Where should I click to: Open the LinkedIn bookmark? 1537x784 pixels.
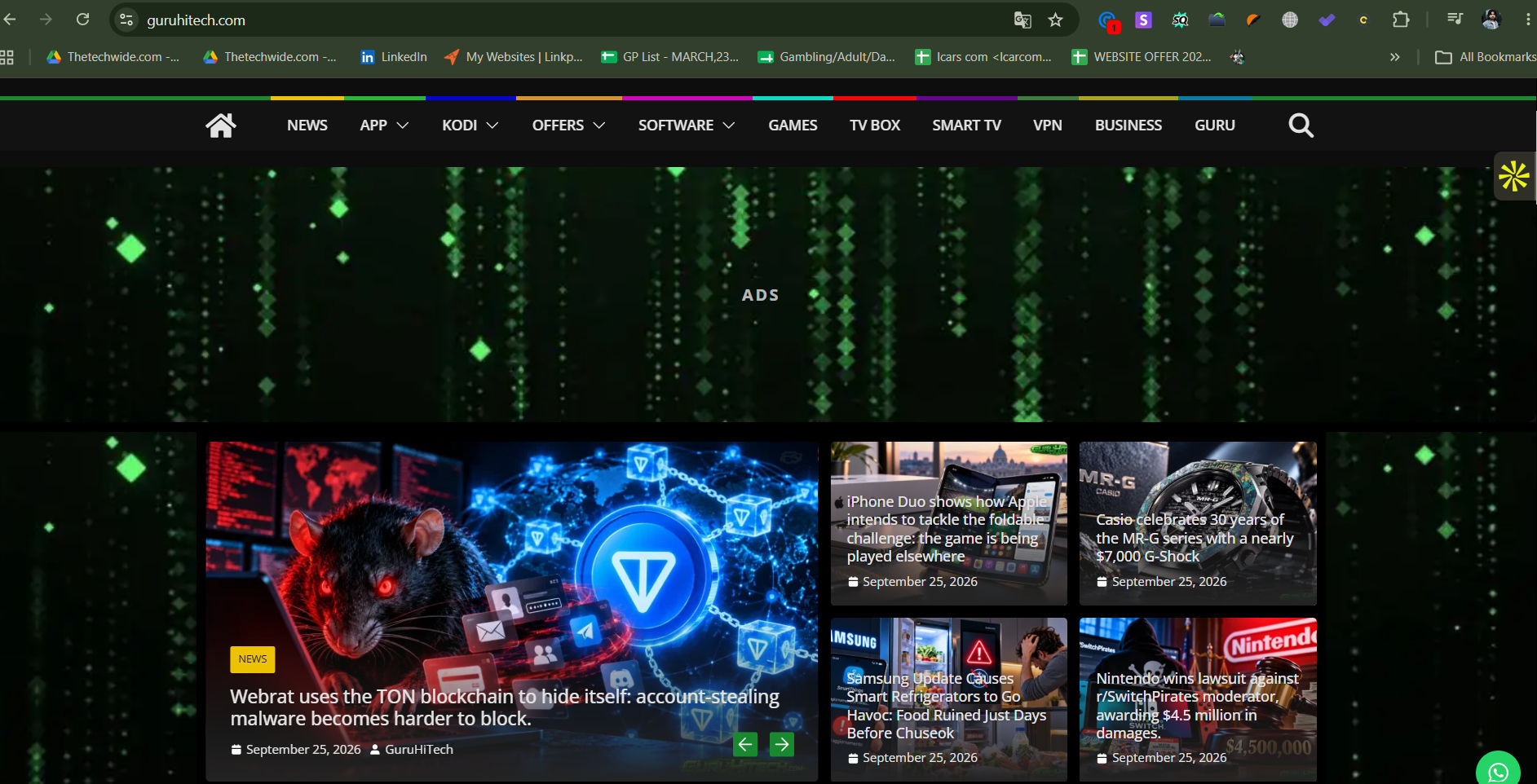(x=394, y=57)
